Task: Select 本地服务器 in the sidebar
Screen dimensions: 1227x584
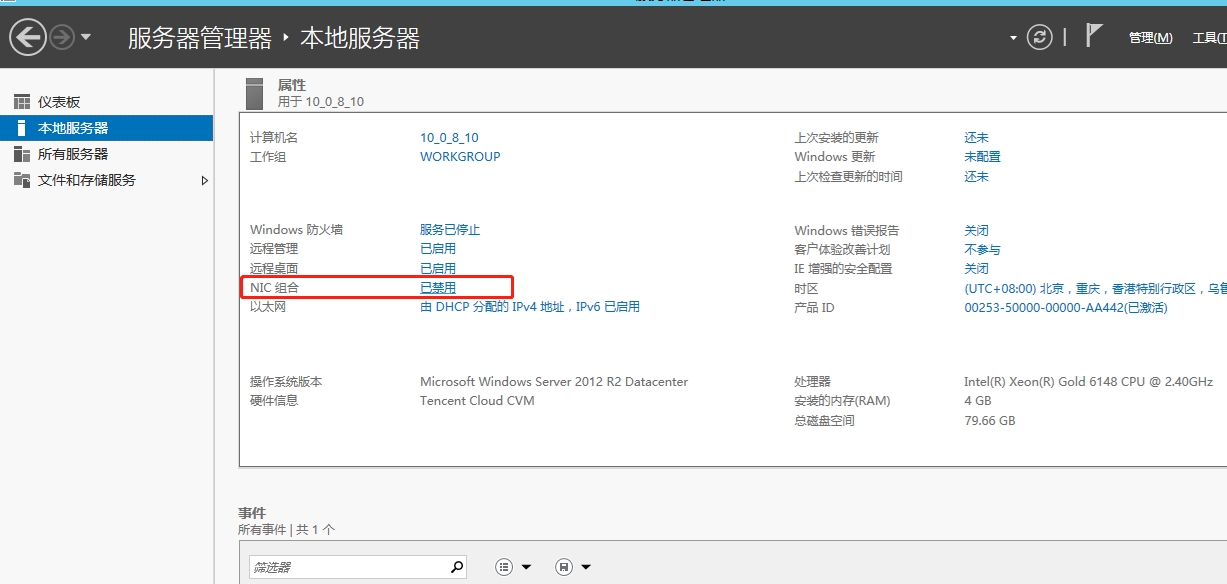Action: pyautogui.click(x=73, y=128)
